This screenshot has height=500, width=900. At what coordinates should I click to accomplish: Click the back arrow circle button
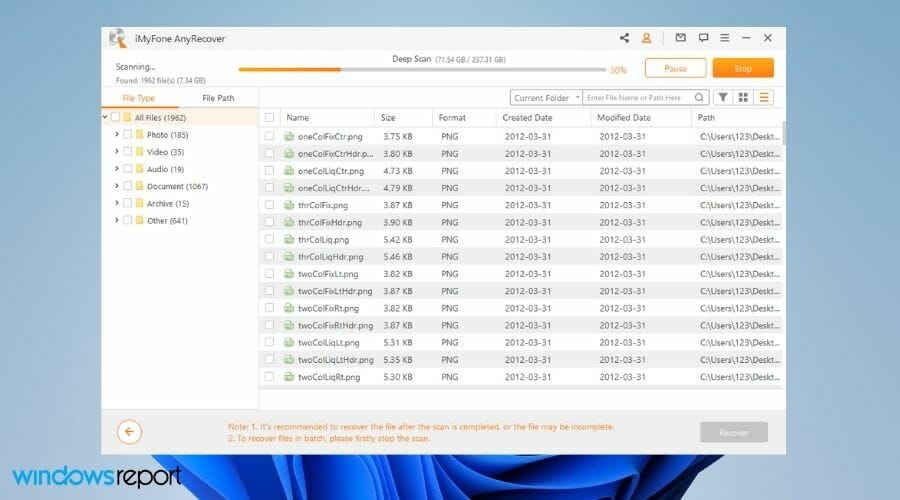pos(129,432)
